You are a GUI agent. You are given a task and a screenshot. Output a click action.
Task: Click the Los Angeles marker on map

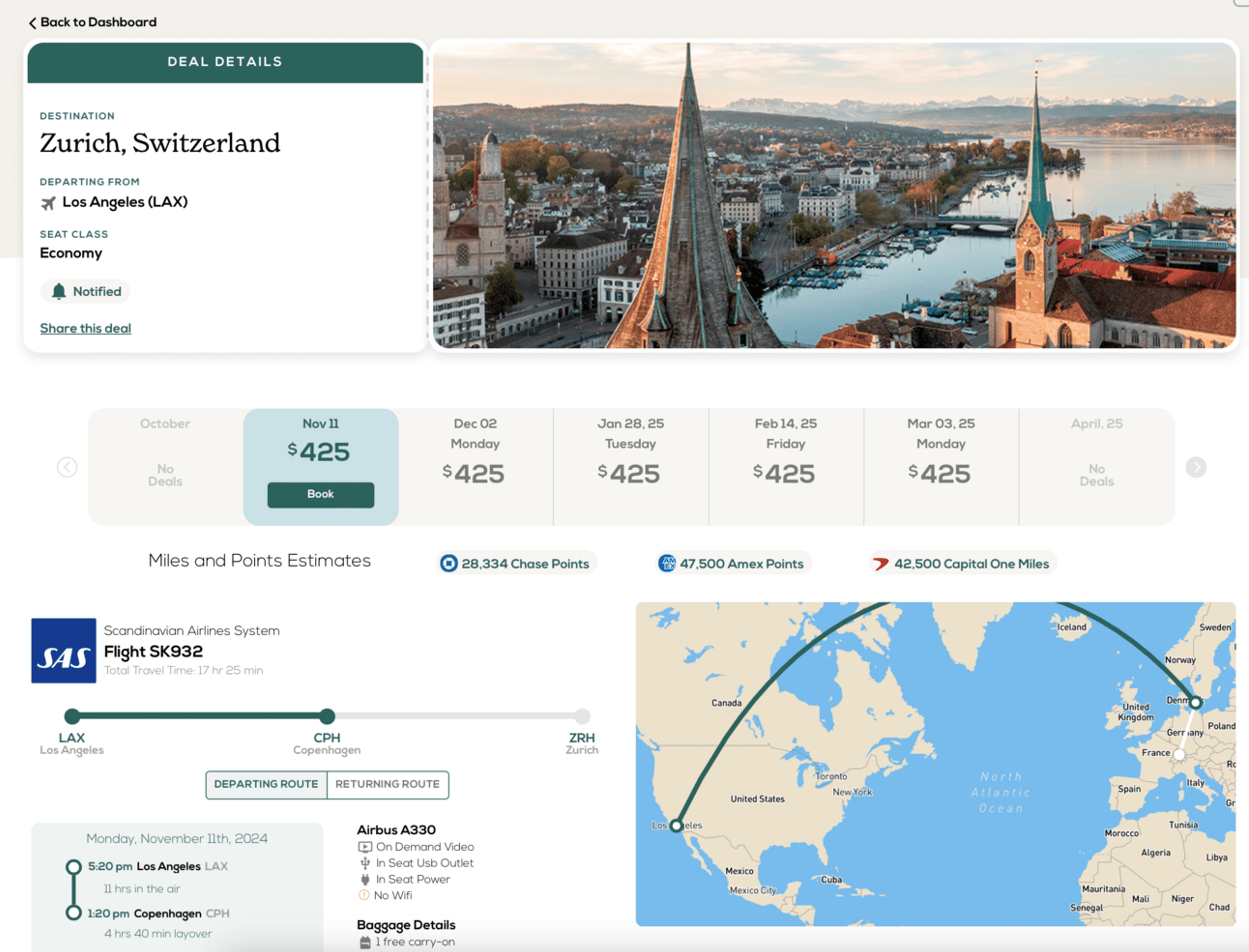pos(676,826)
